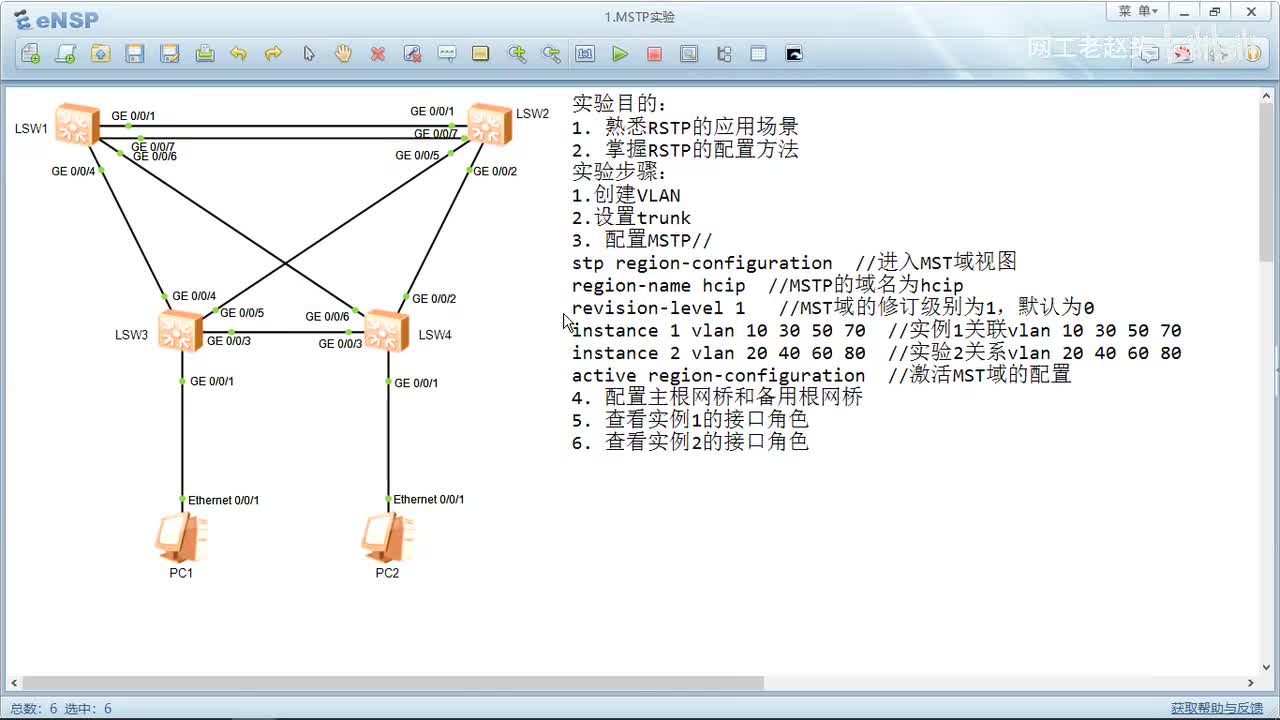1280x720 pixels.
Task: Click the revision-level 1 line
Action: coord(833,308)
